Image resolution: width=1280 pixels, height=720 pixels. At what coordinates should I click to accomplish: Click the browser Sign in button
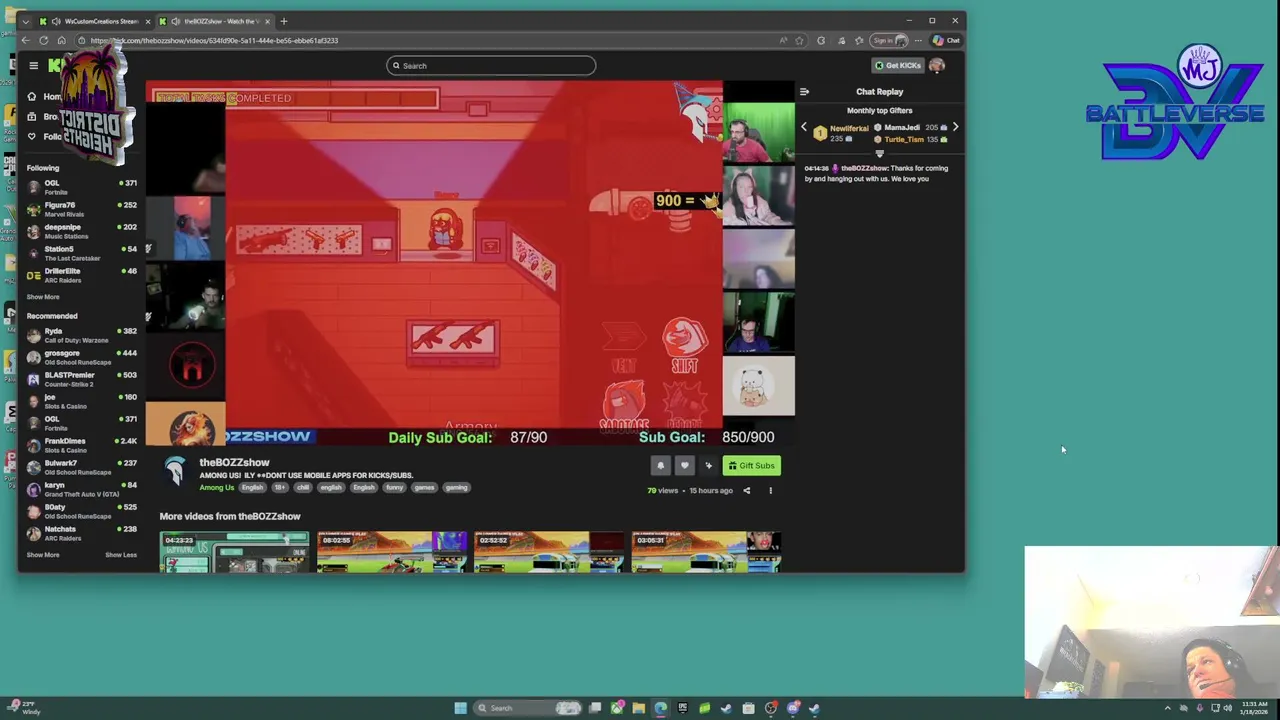pos(888,41)
